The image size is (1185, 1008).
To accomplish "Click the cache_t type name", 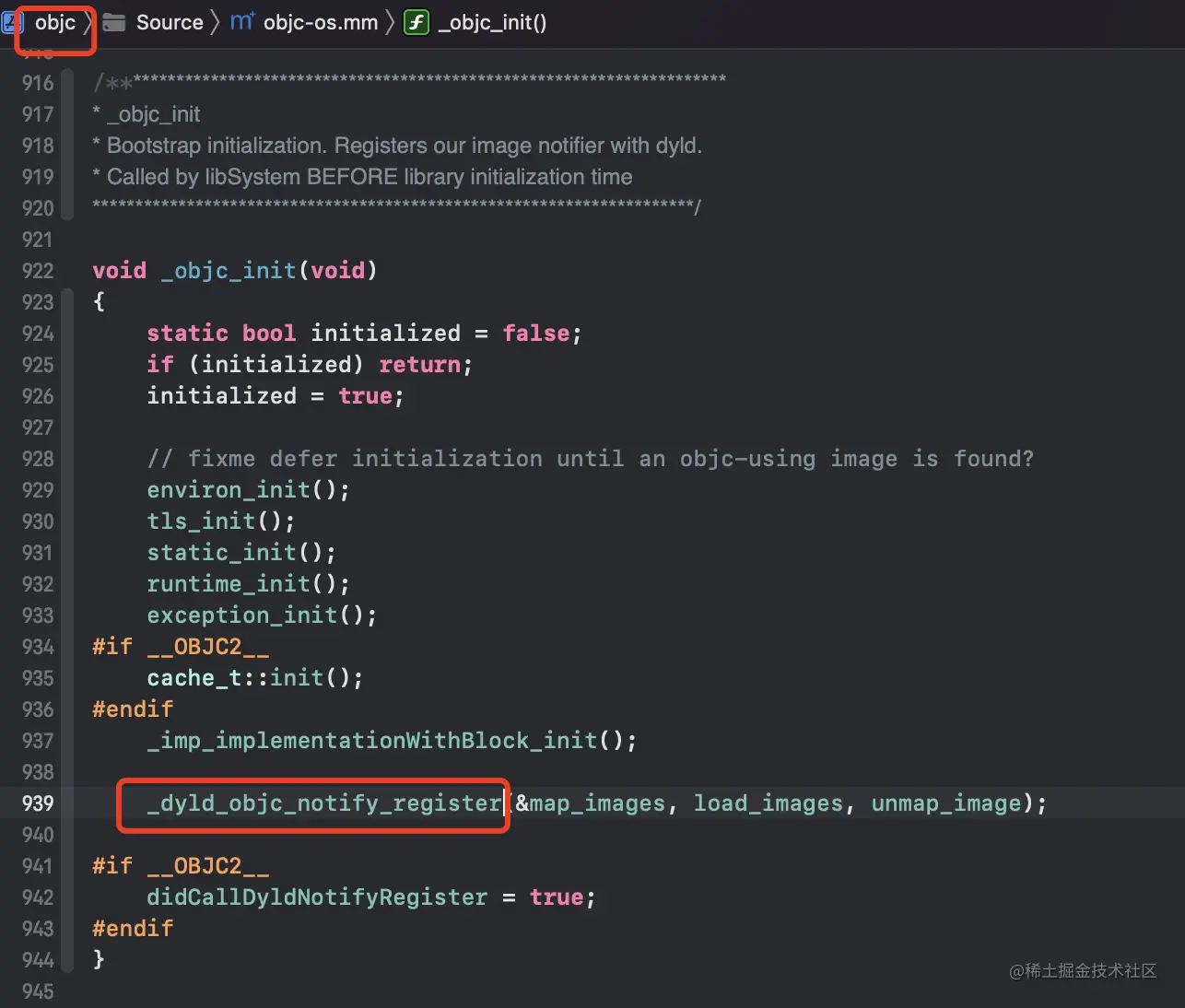I will pyautogui.click(x=194, y=678).
